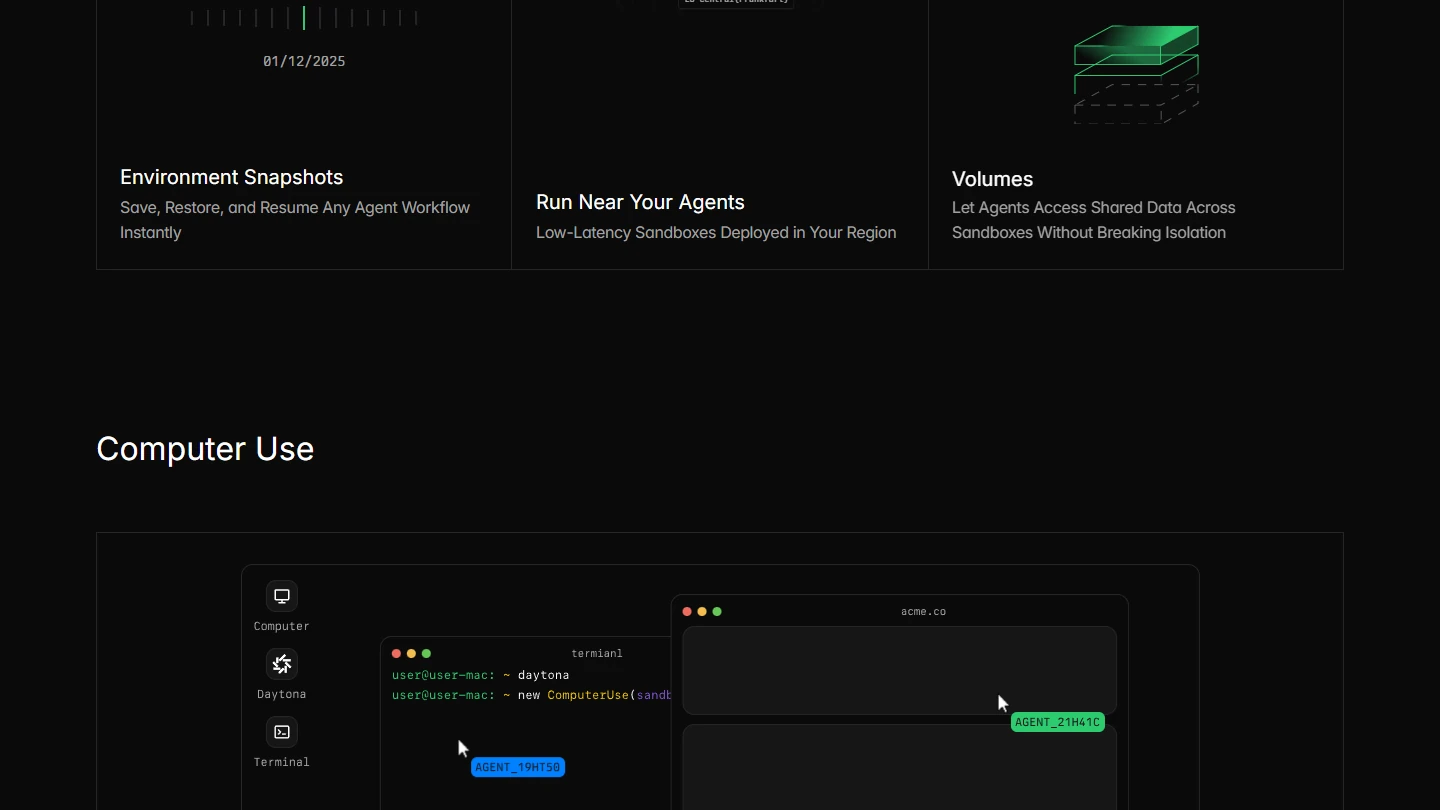Click the highlighted green timeline tick

(304, 18)
